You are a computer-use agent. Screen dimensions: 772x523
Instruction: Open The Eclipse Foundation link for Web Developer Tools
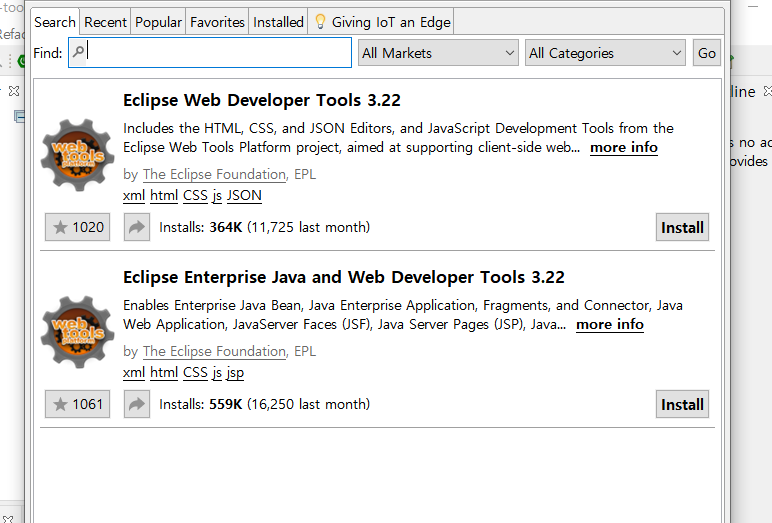pos(215,174)
